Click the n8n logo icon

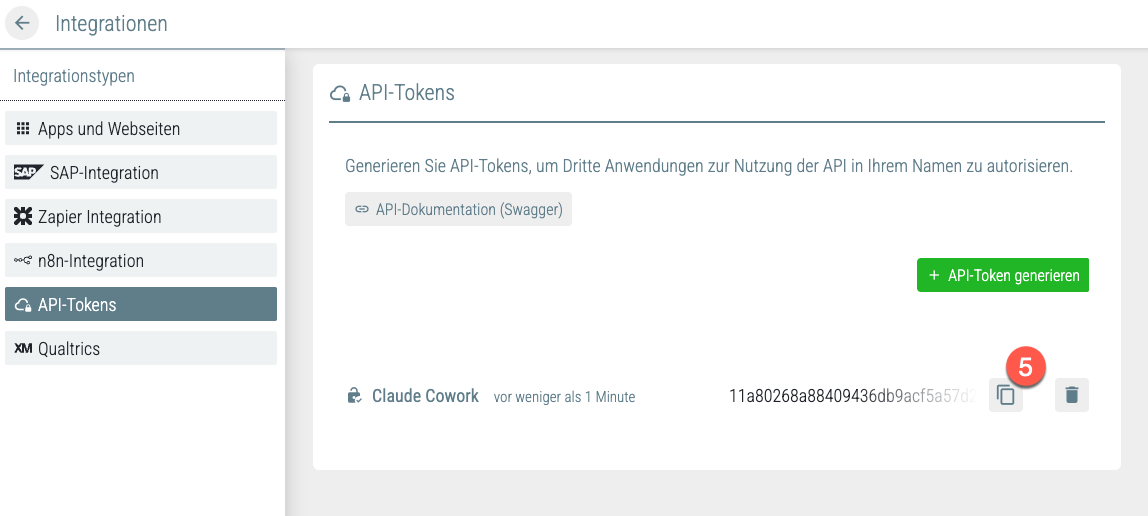pyautogui.click(x=23, y=261)
